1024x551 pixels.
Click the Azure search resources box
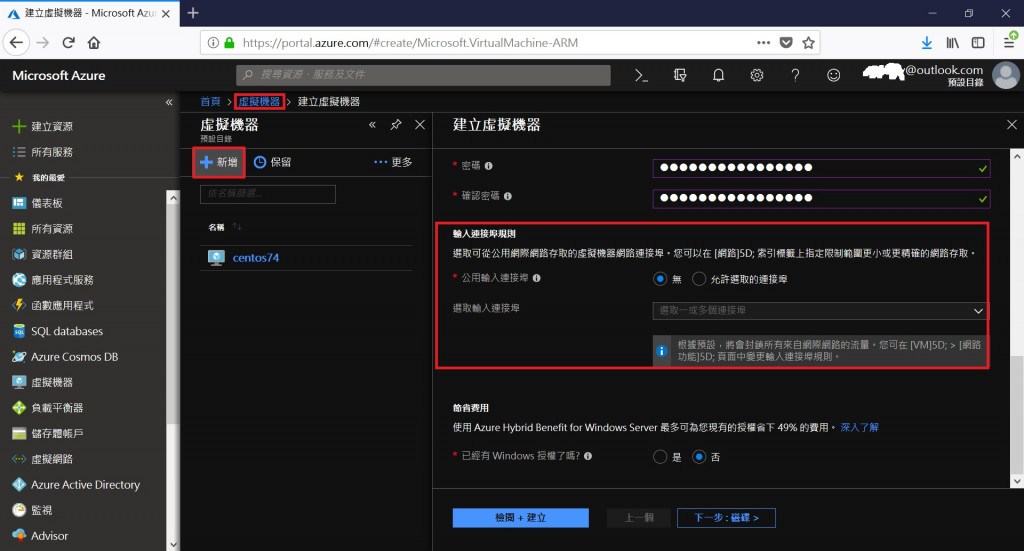423,75
